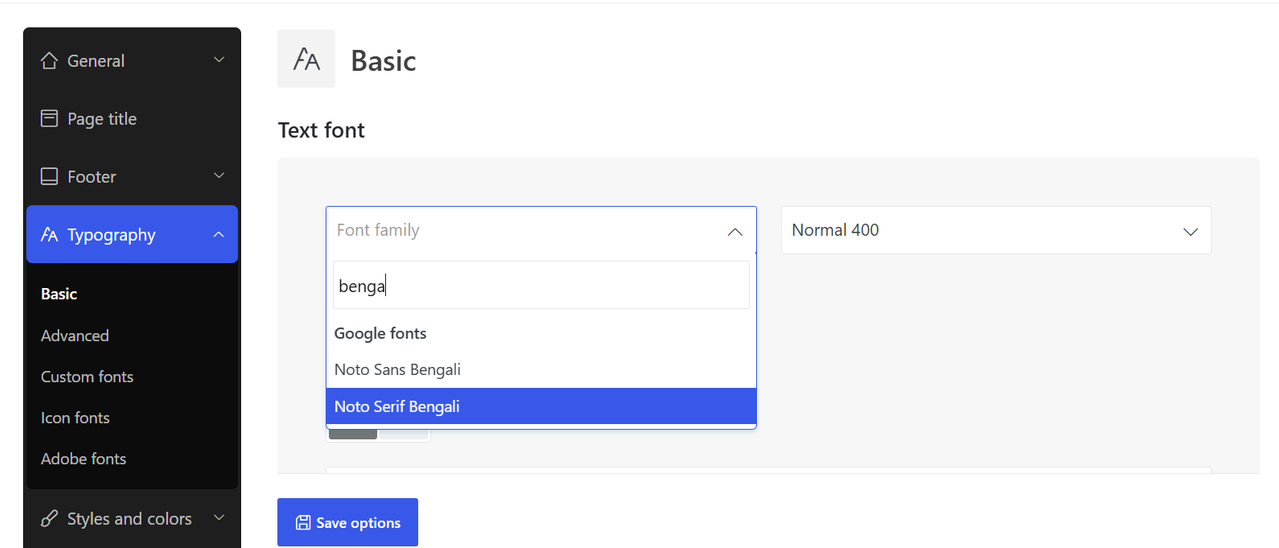Viewport: 1279px width, 548px height.
Task: Open the Custom fonts submenu item
Action: pyautogui.click(x=87, y=377)
